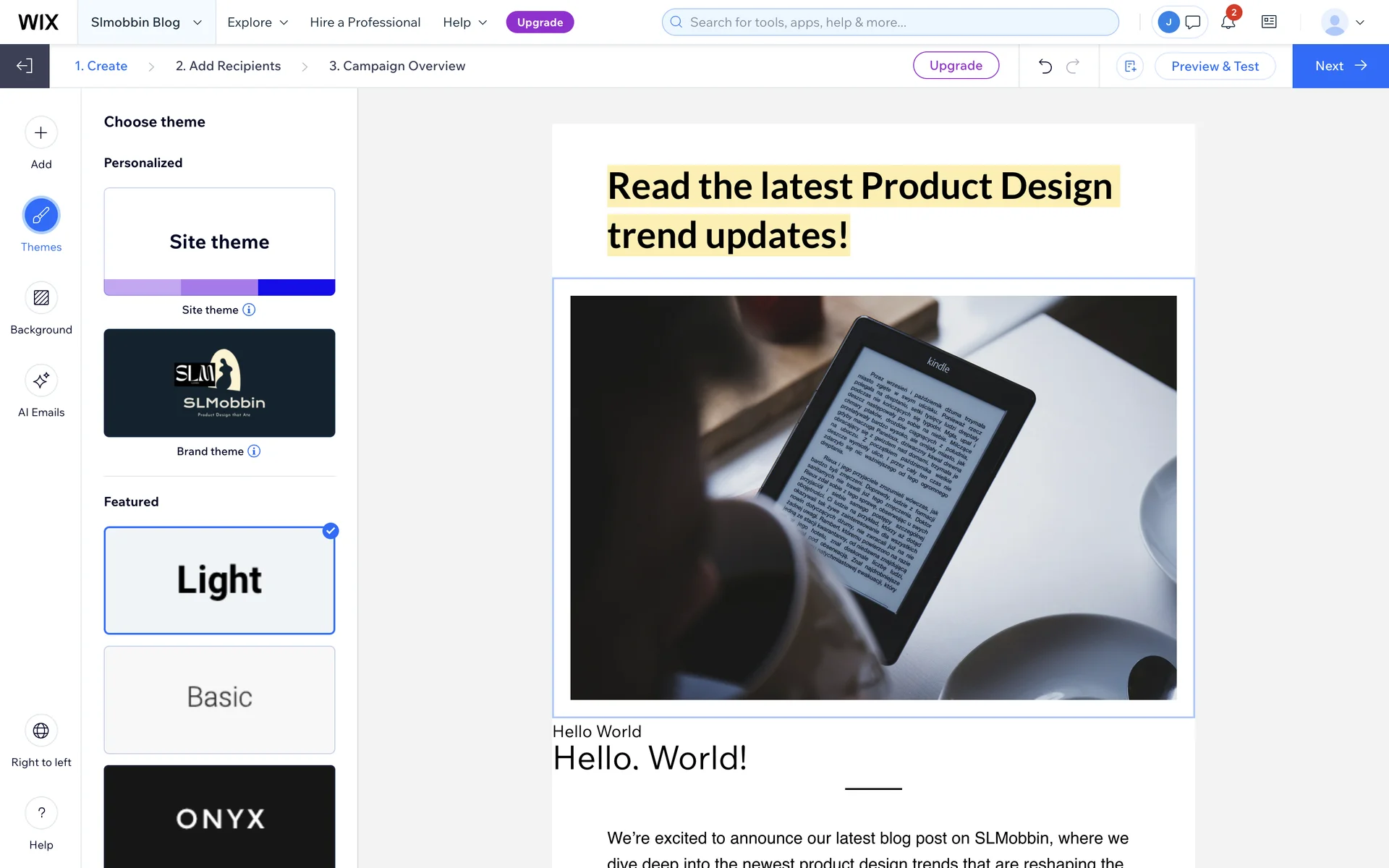Open the Help question mark icon
1389x868 pixels.
[x=41, y=813]
